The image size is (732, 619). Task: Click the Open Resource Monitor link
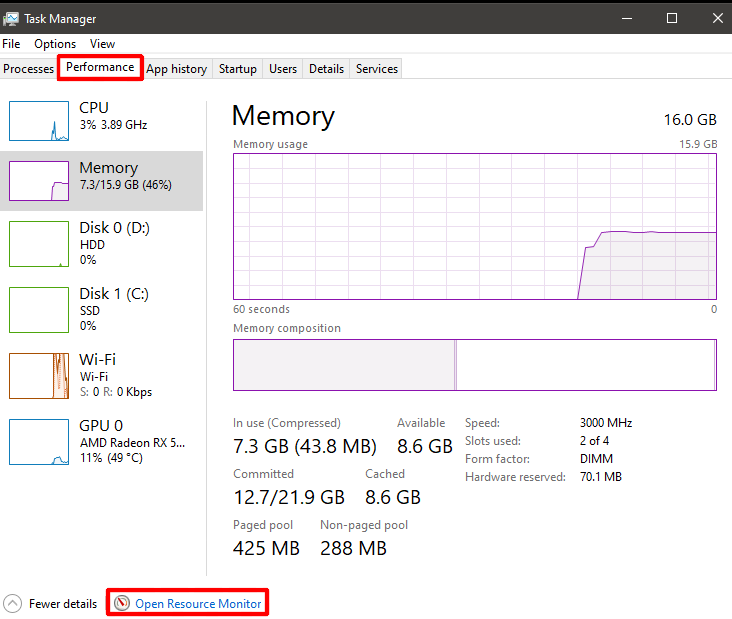tap(198, 603)
